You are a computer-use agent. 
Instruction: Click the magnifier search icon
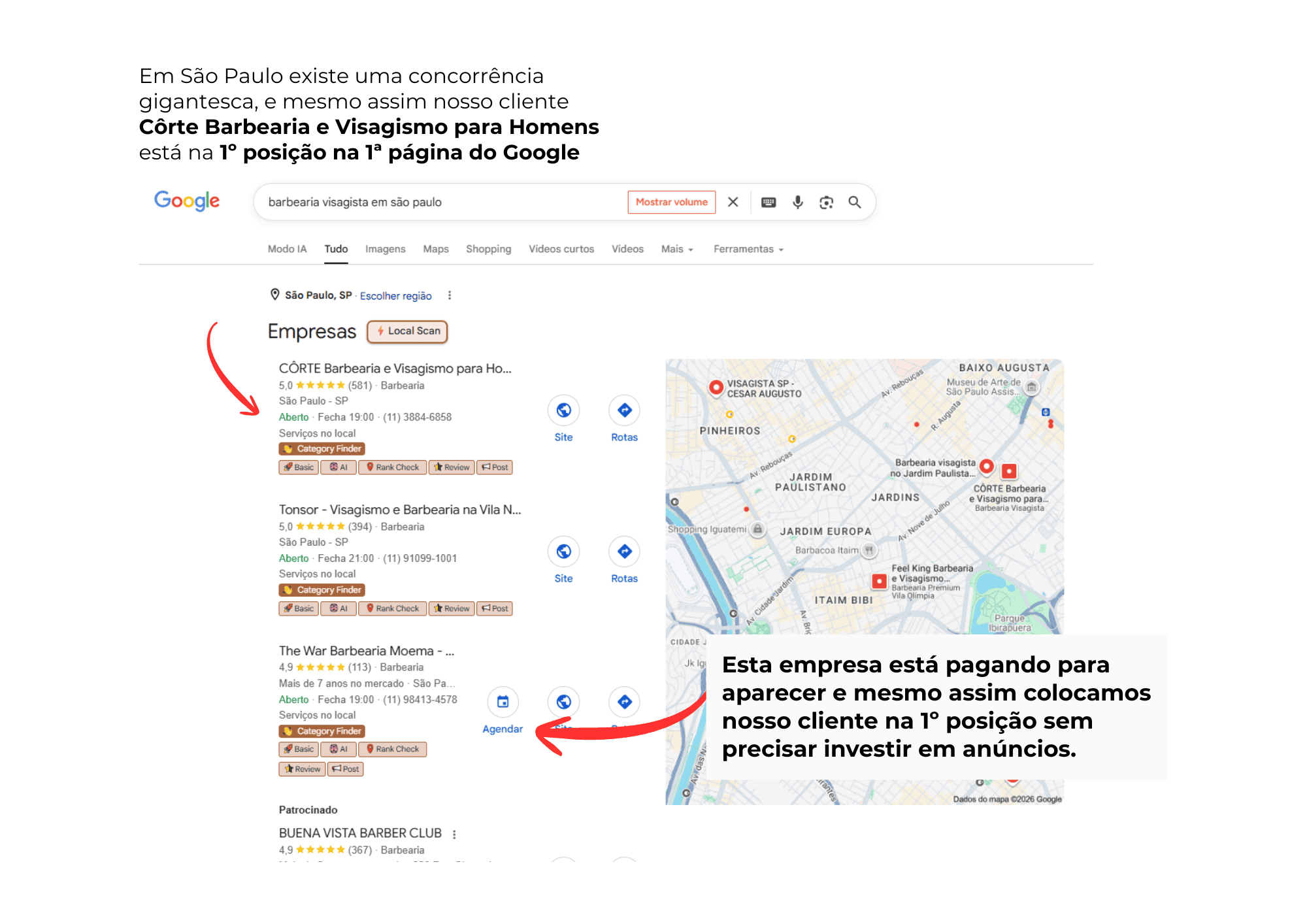point(855,202)
